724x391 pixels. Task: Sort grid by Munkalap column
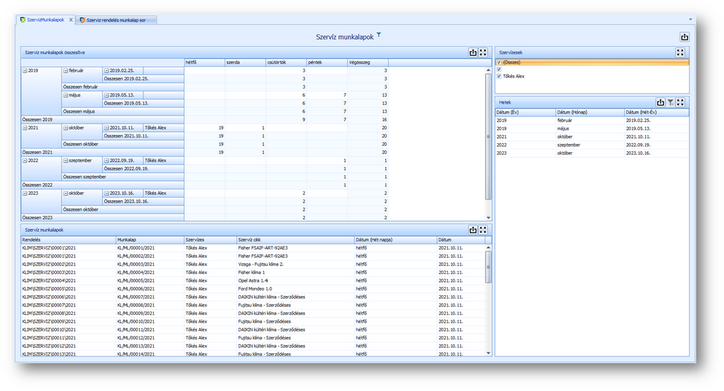coord(150,240)
